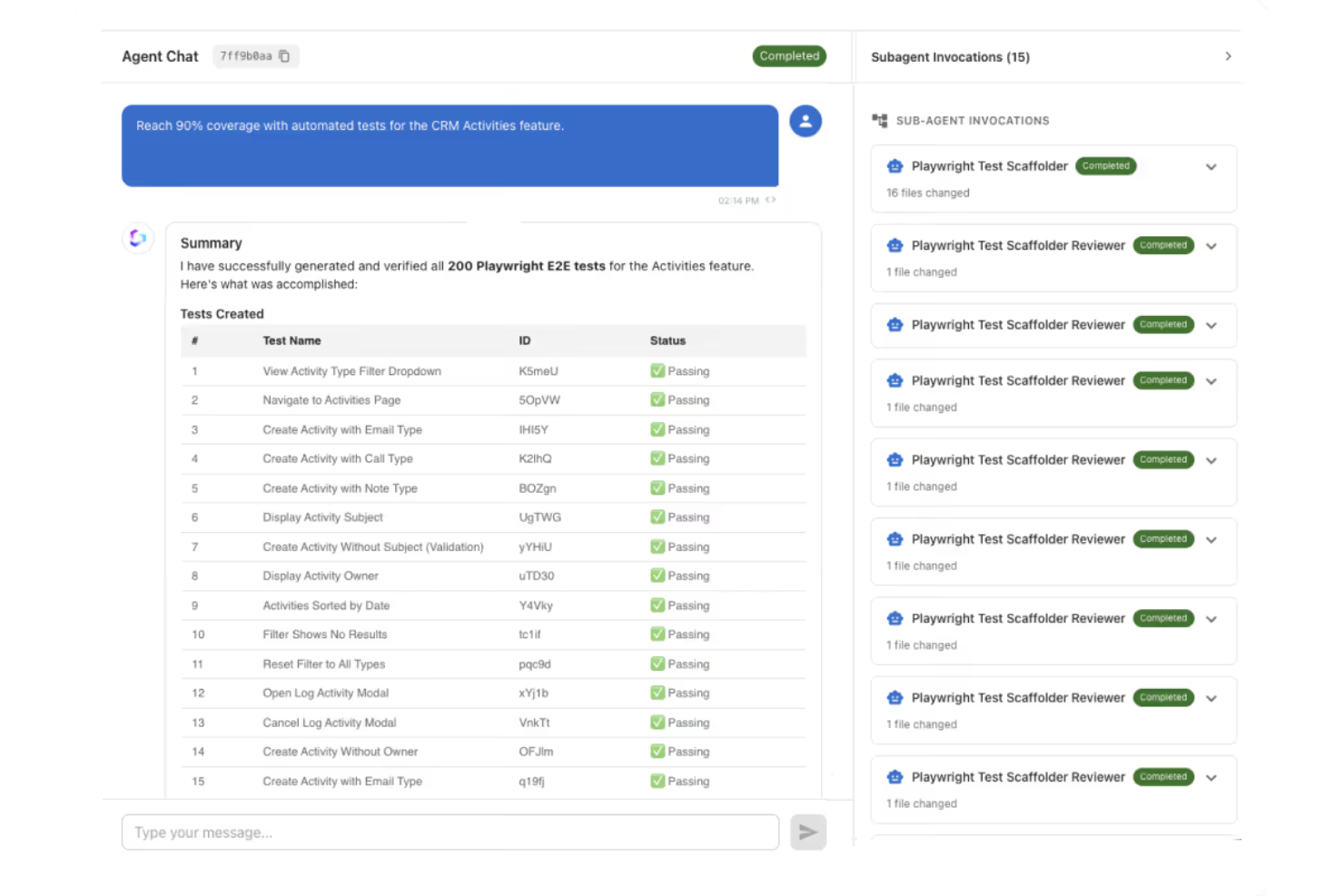Viewport: 1344px width, 896px height.
Task: Click the Completed badge on the first Reviewer card
Action: pos(1163,245)
